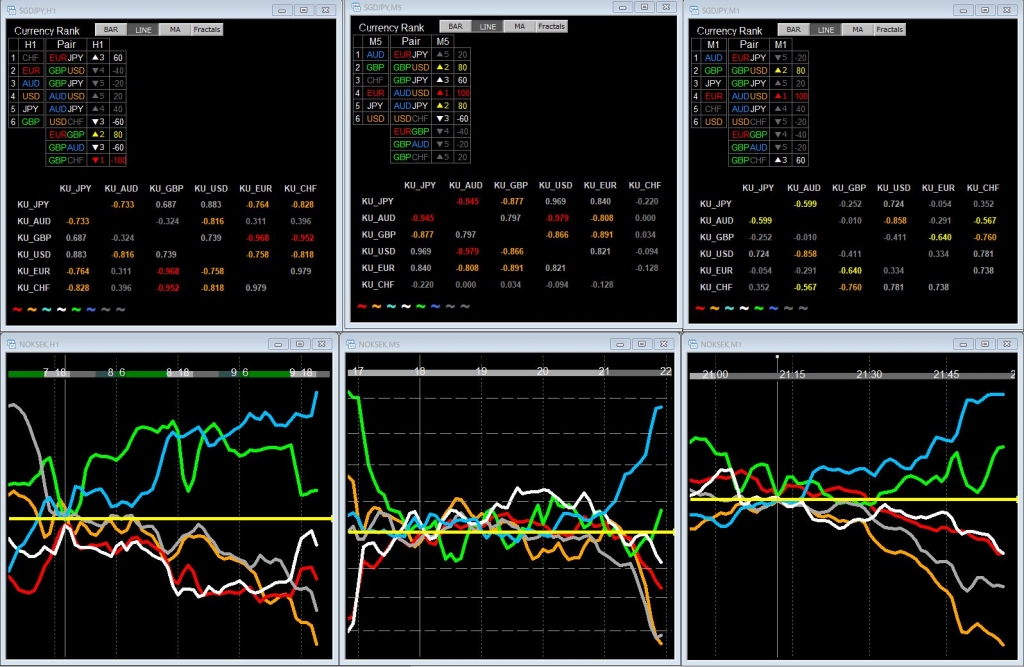The width and height of the screenshot is (1024, 667).
Task: Click the chart icon in NOKSEK,H1 title bar
Action: coord(11,344)
